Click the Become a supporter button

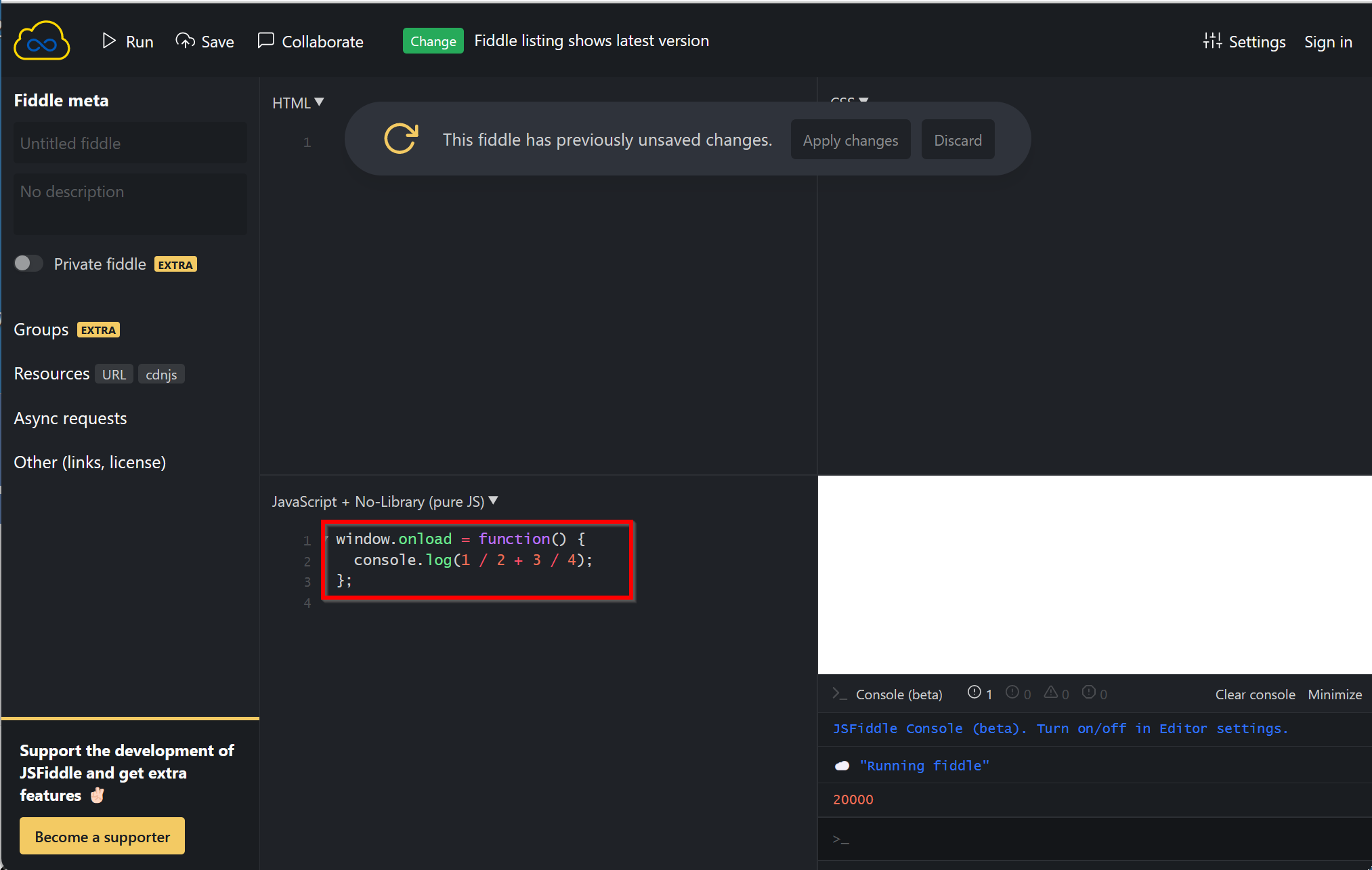click(102, 836)
